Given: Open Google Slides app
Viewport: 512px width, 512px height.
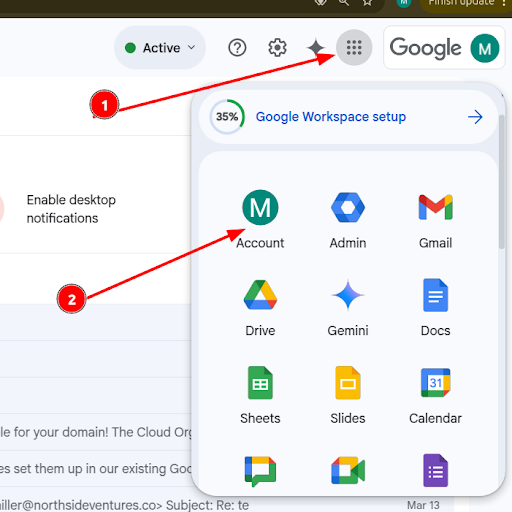Looking at the screenshot, I should click(x=348, y=395).
